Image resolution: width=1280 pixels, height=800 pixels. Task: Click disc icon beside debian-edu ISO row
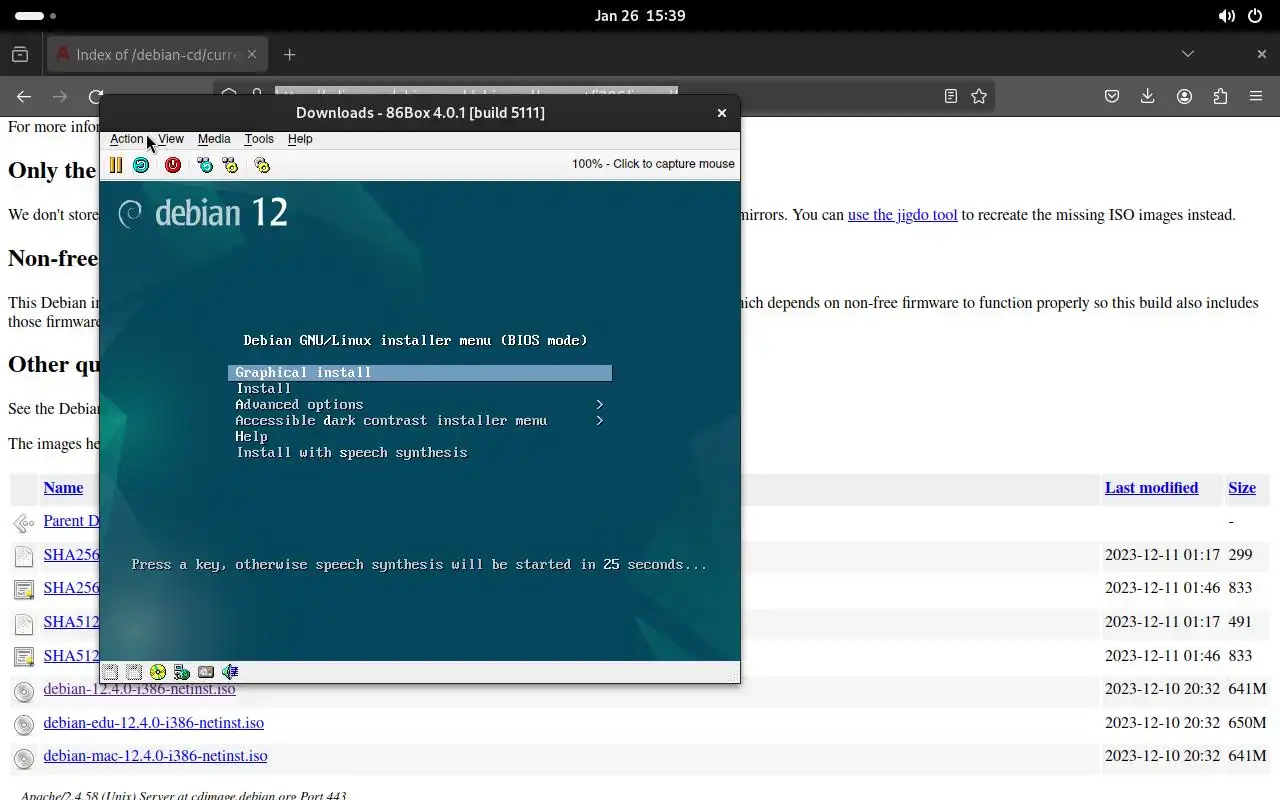click(24, 724)
